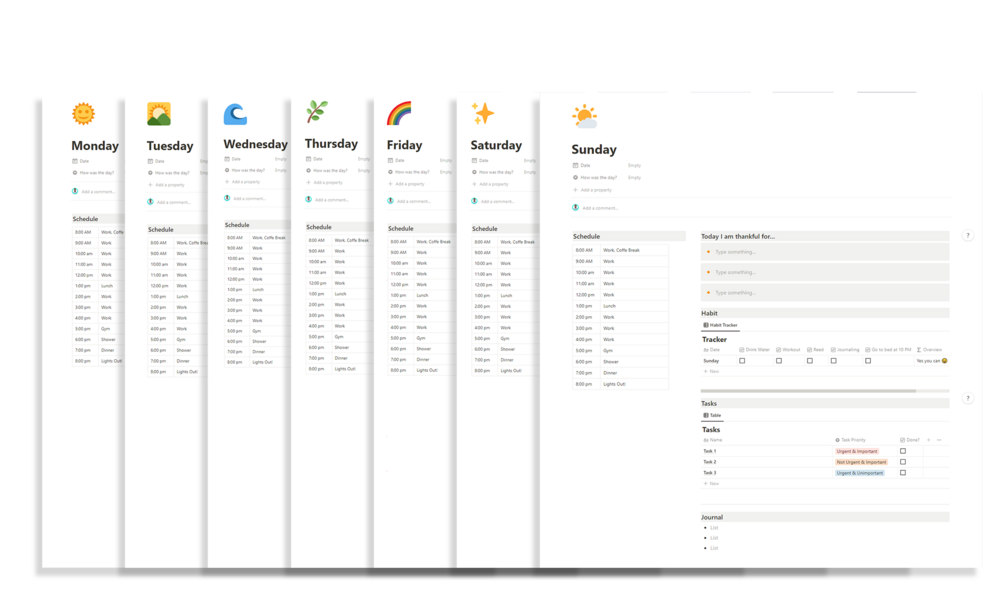Click the '1:00 pm' cell in Sunday's schedule

(x=584, y=306)
